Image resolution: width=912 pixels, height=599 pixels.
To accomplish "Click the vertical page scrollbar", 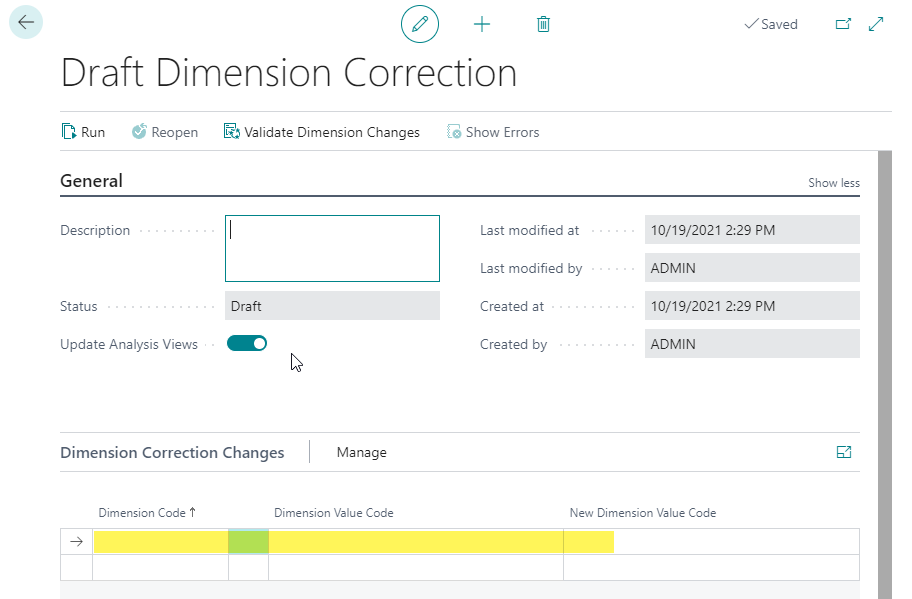I will click(x=885, y=375).
